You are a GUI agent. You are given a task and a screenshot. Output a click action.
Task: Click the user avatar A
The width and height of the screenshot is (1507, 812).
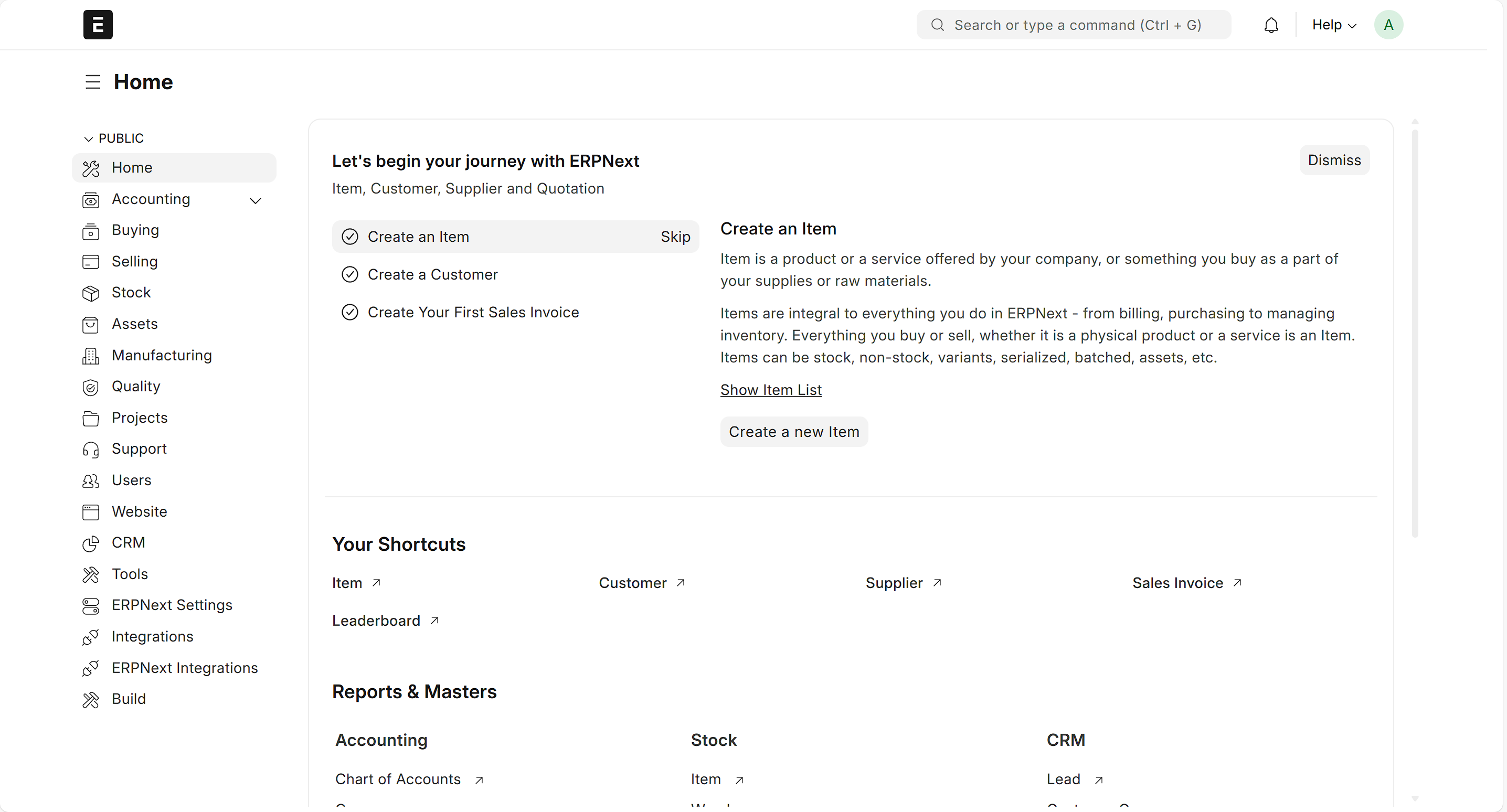point(1388,25)
